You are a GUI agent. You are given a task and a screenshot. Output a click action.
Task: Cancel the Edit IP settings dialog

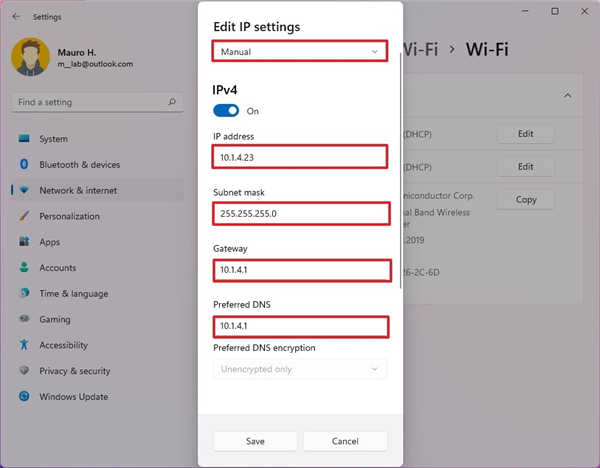tap(345, 441)
